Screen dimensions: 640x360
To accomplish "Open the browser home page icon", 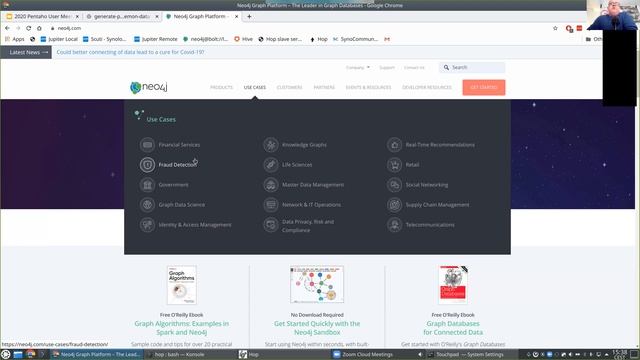I will coord(39,28).
